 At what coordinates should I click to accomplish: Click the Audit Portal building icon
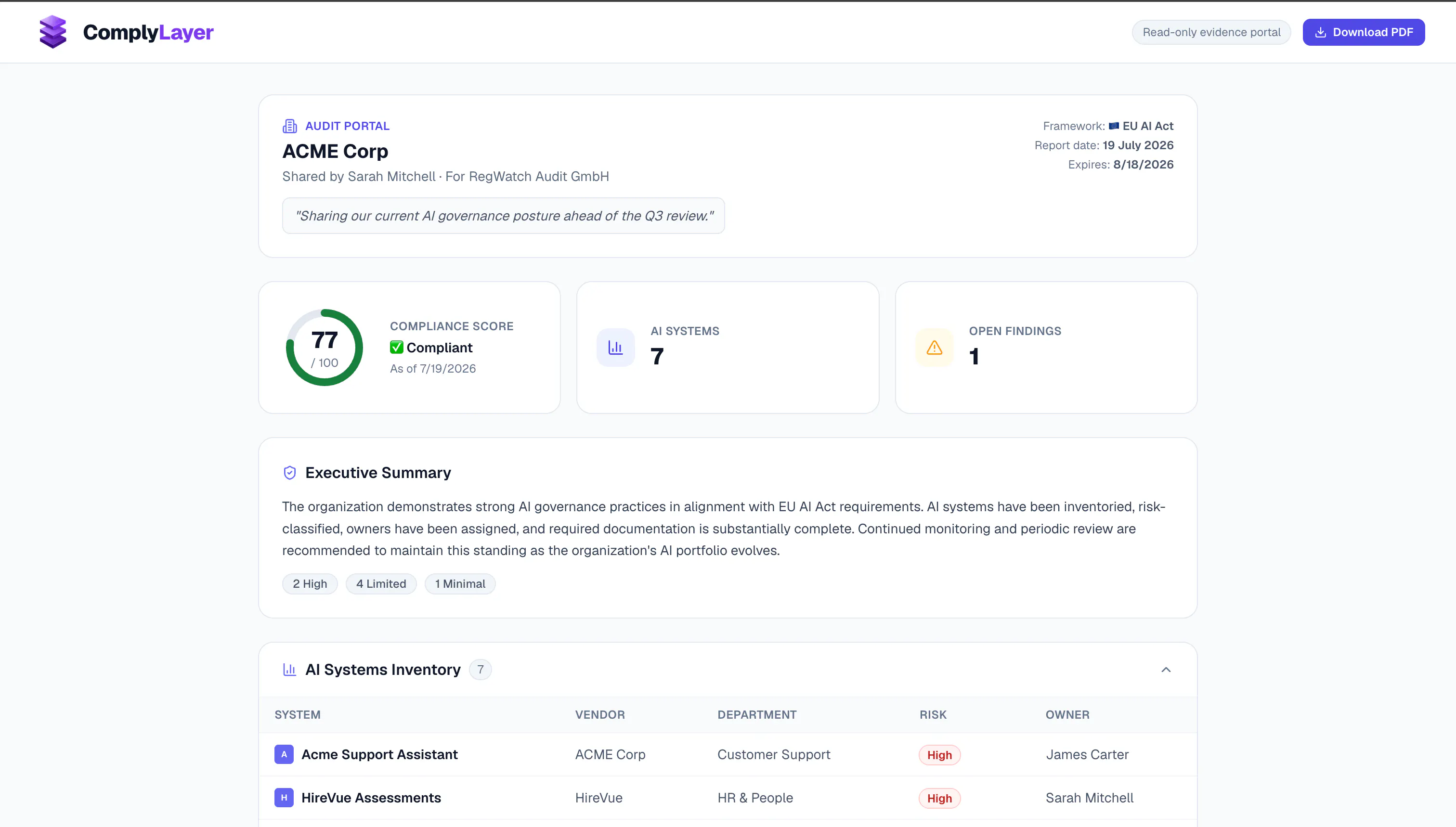[x=290, y=126]
